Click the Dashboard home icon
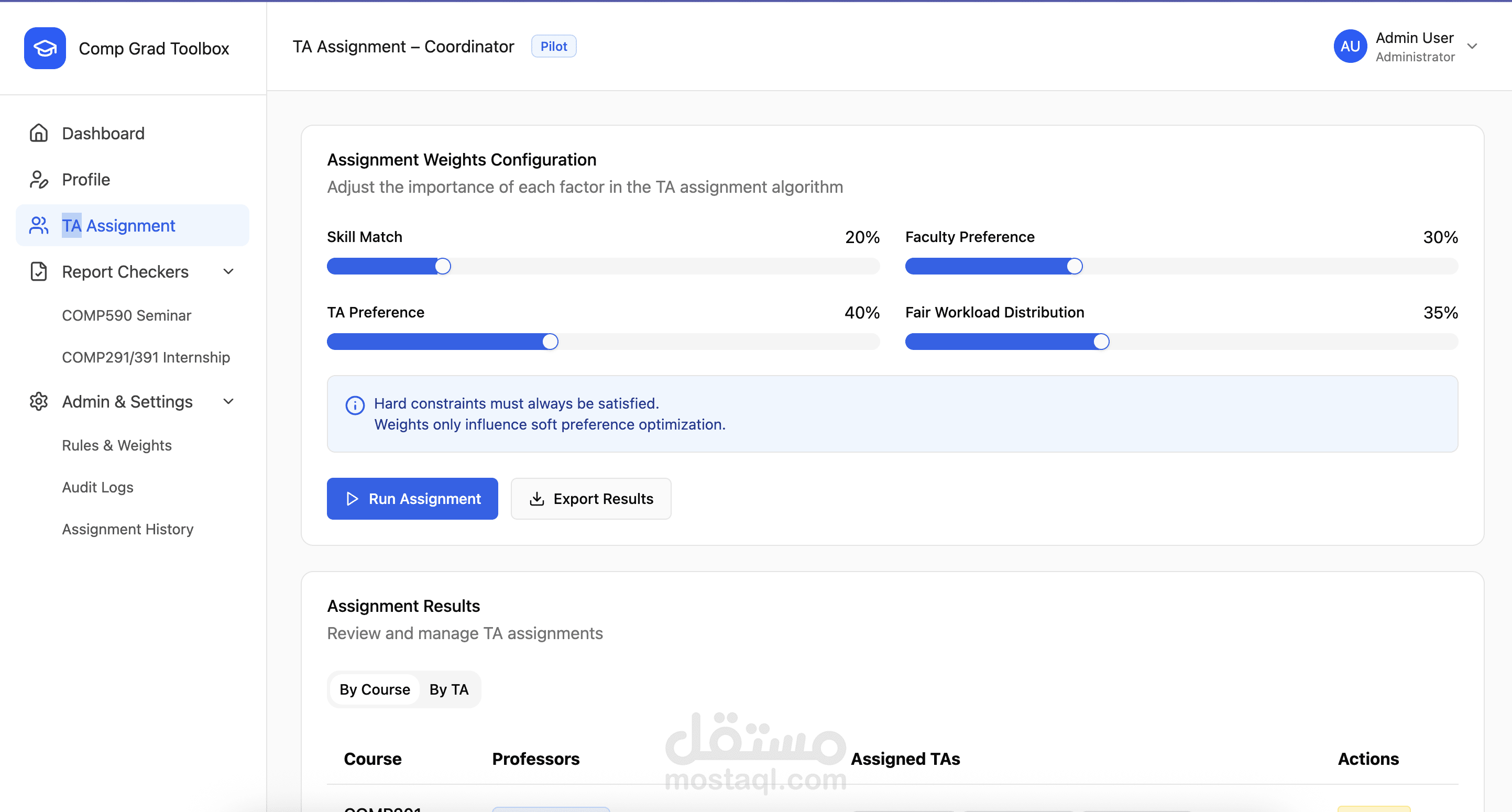1512x812 pixels. point(39,133)
